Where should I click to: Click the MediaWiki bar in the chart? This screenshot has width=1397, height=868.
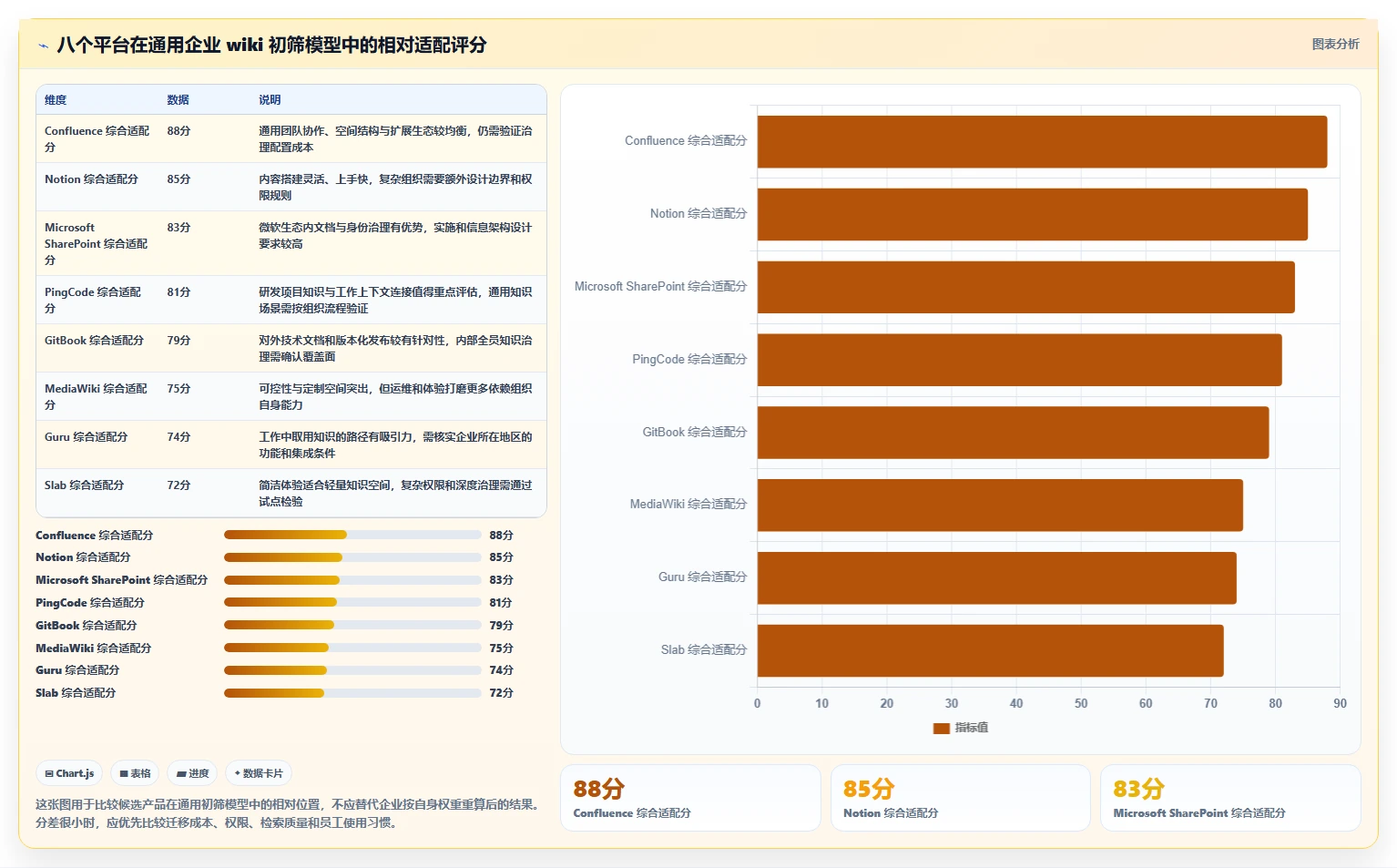[1000, 505]
